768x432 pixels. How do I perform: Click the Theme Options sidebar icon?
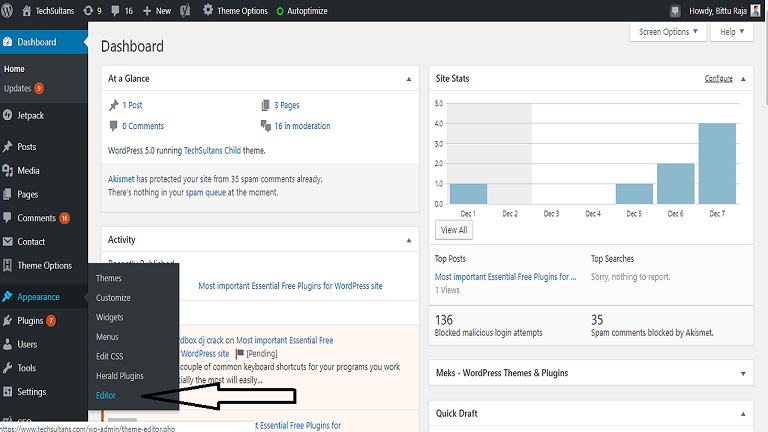7,265
